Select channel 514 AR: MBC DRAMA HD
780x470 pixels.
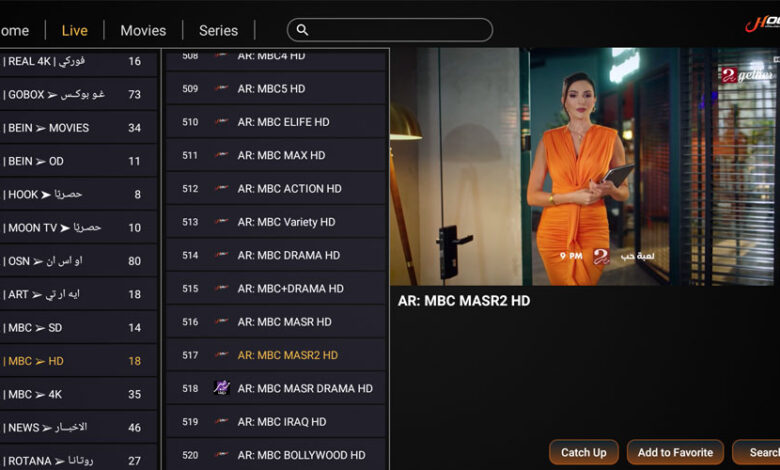pos(276,255)
